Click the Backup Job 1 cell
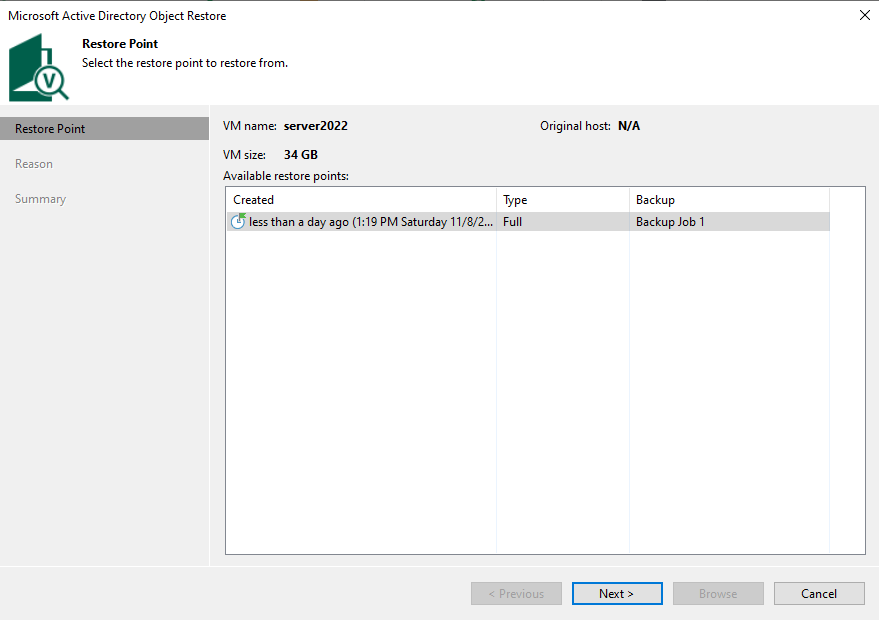Viewport: 879px width, 620px height. [670, 222]
